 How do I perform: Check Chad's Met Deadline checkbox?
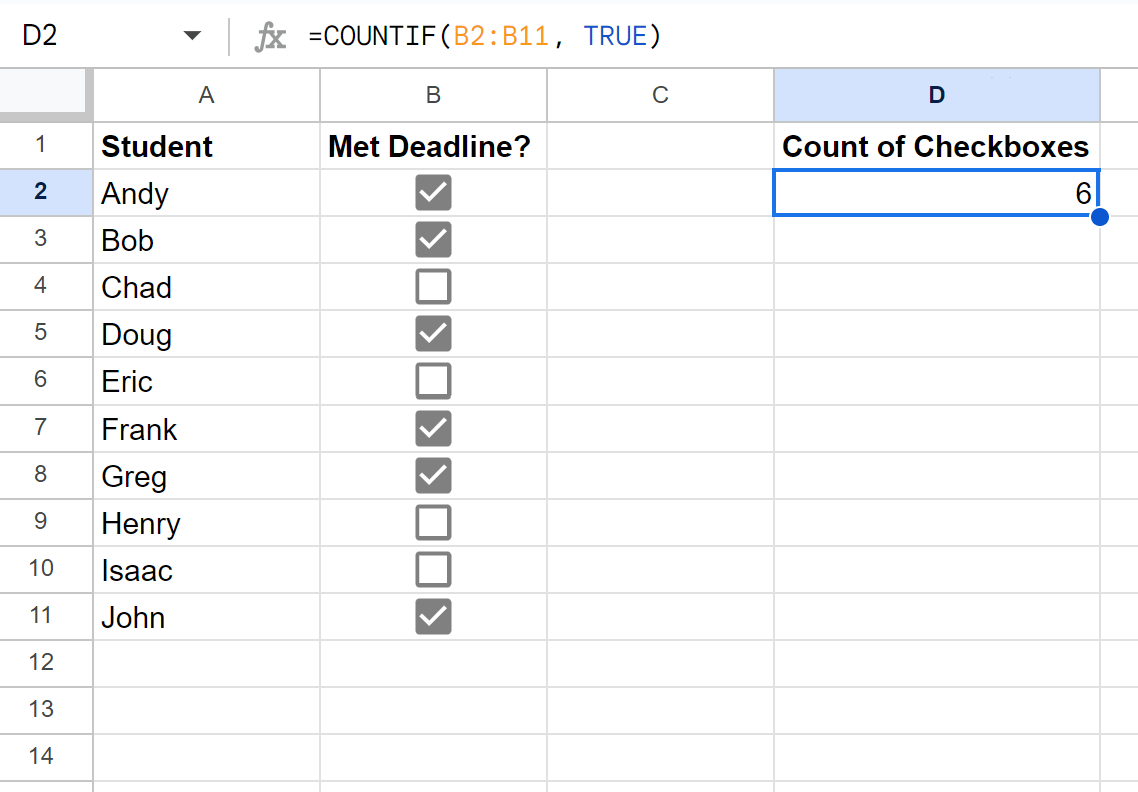[432, 287]
